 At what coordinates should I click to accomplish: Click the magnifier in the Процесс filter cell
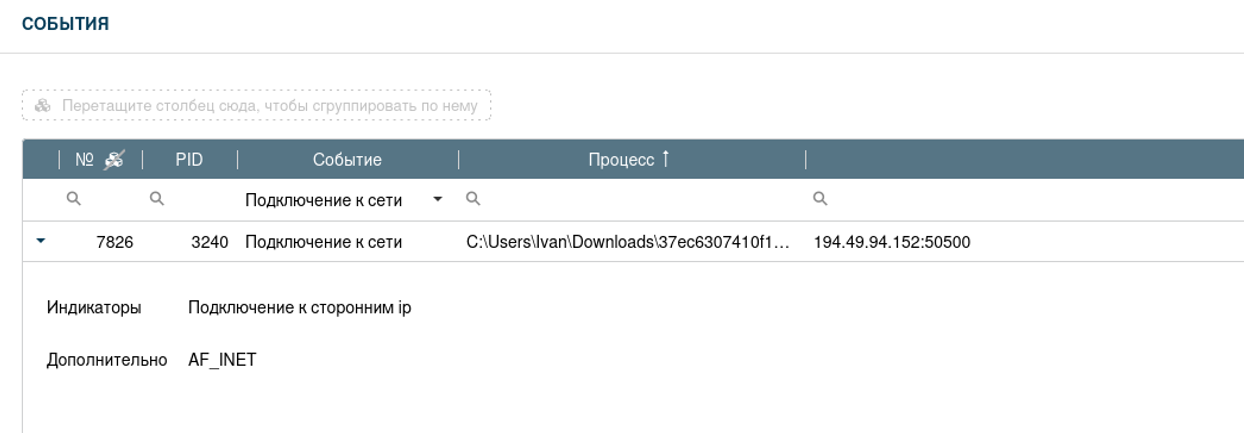472,200
